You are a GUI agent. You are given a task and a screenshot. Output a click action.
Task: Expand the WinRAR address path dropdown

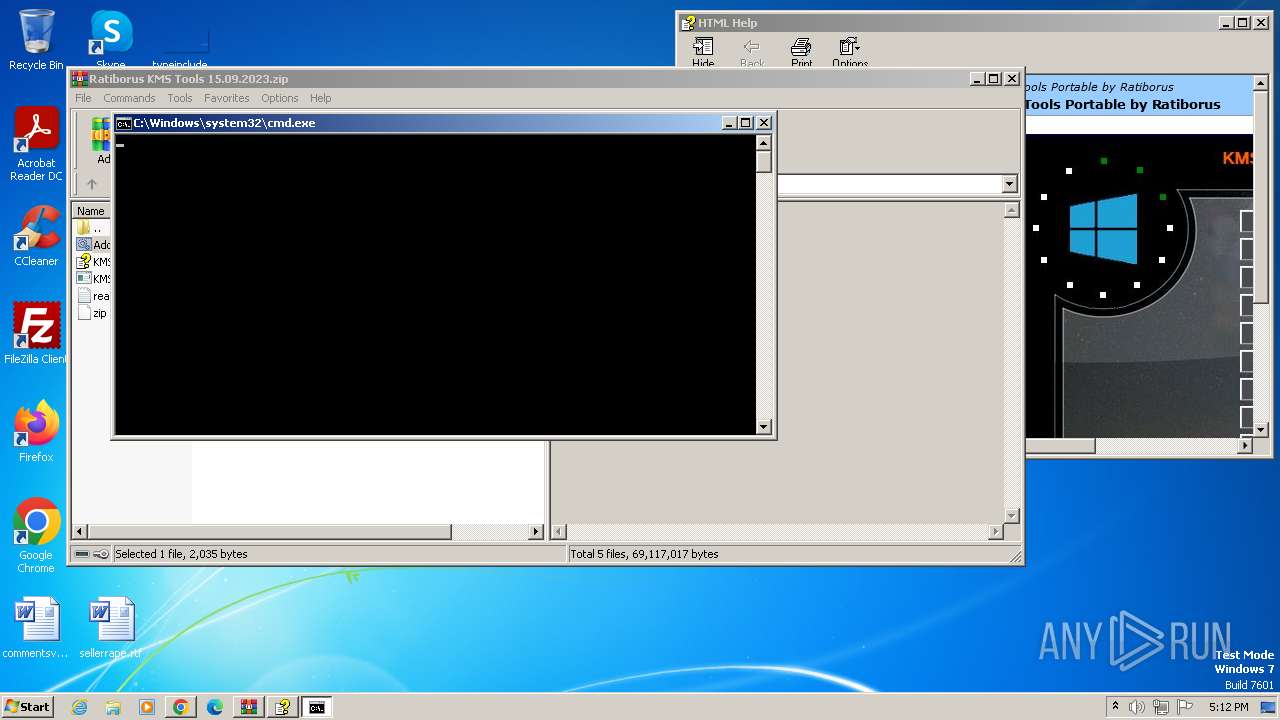click(1009, 184)
